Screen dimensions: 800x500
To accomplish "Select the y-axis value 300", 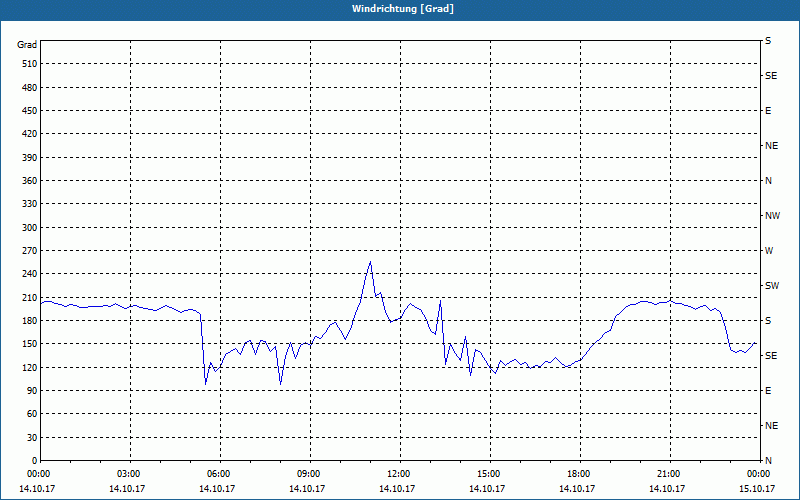I will click(x=30, y=228).
